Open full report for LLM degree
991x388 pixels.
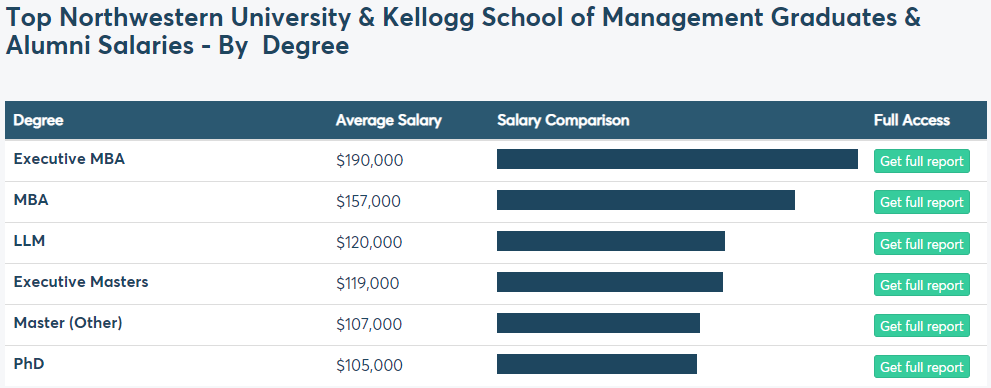click(x=921, y=244)
